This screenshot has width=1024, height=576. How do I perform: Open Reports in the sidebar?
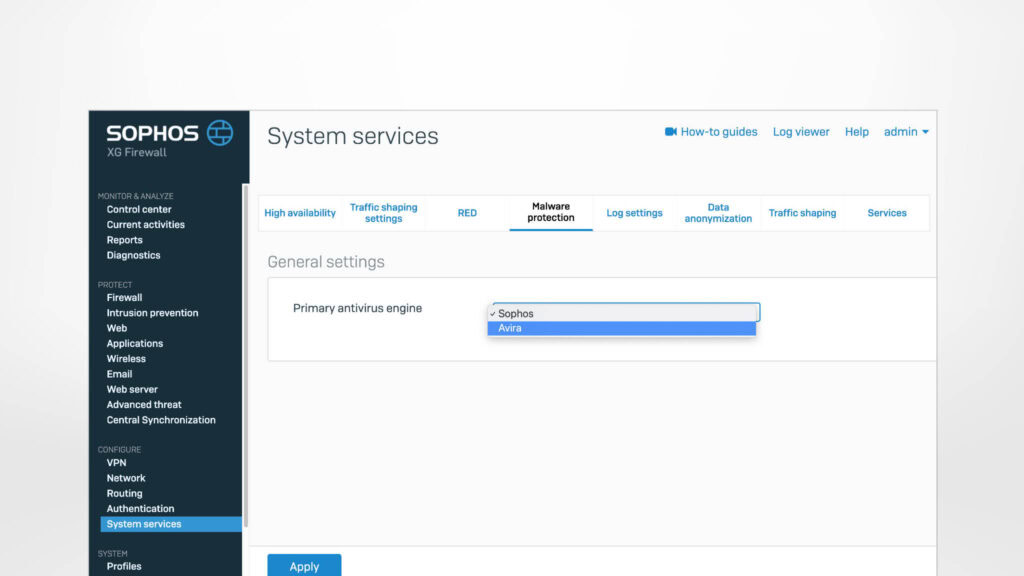pyautogui.click(x=125, y=240)
